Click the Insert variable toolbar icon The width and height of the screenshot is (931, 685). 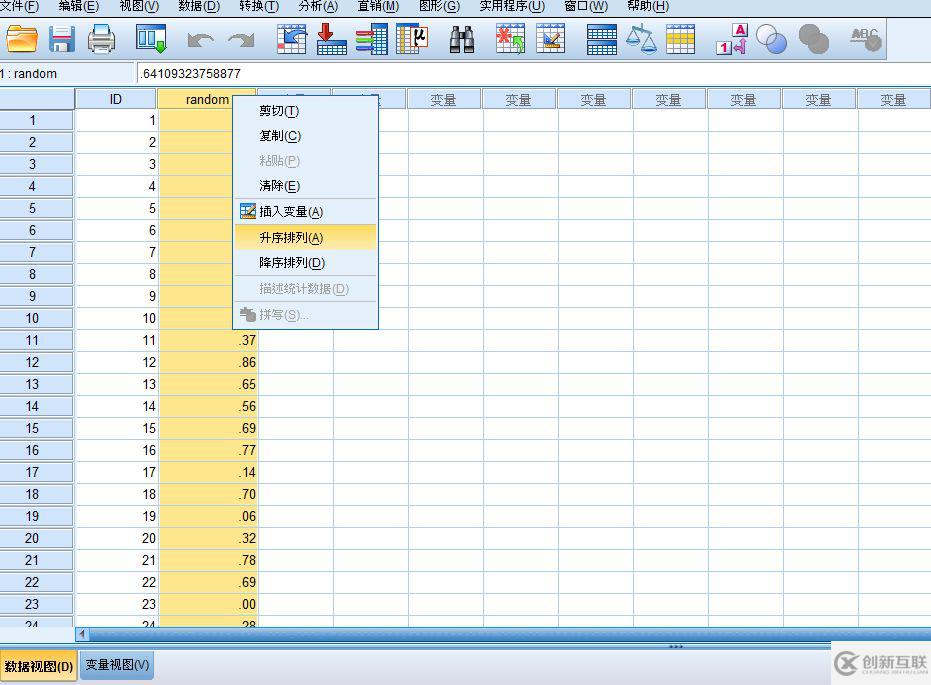click(550, 39)
